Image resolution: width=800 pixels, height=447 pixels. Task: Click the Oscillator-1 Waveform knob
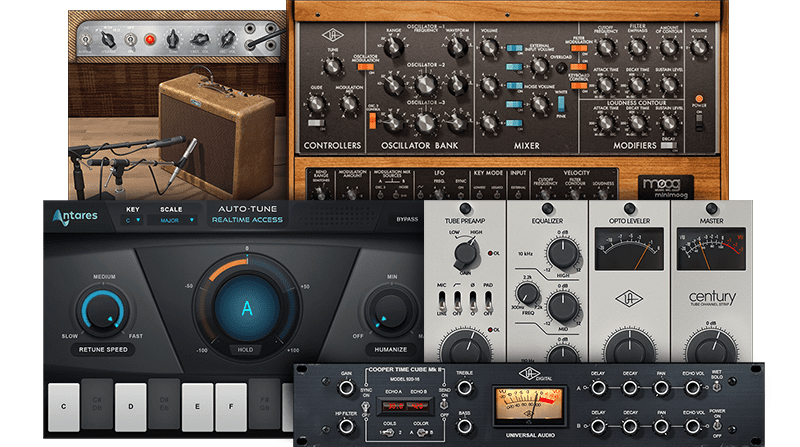(x=457, y=47)
